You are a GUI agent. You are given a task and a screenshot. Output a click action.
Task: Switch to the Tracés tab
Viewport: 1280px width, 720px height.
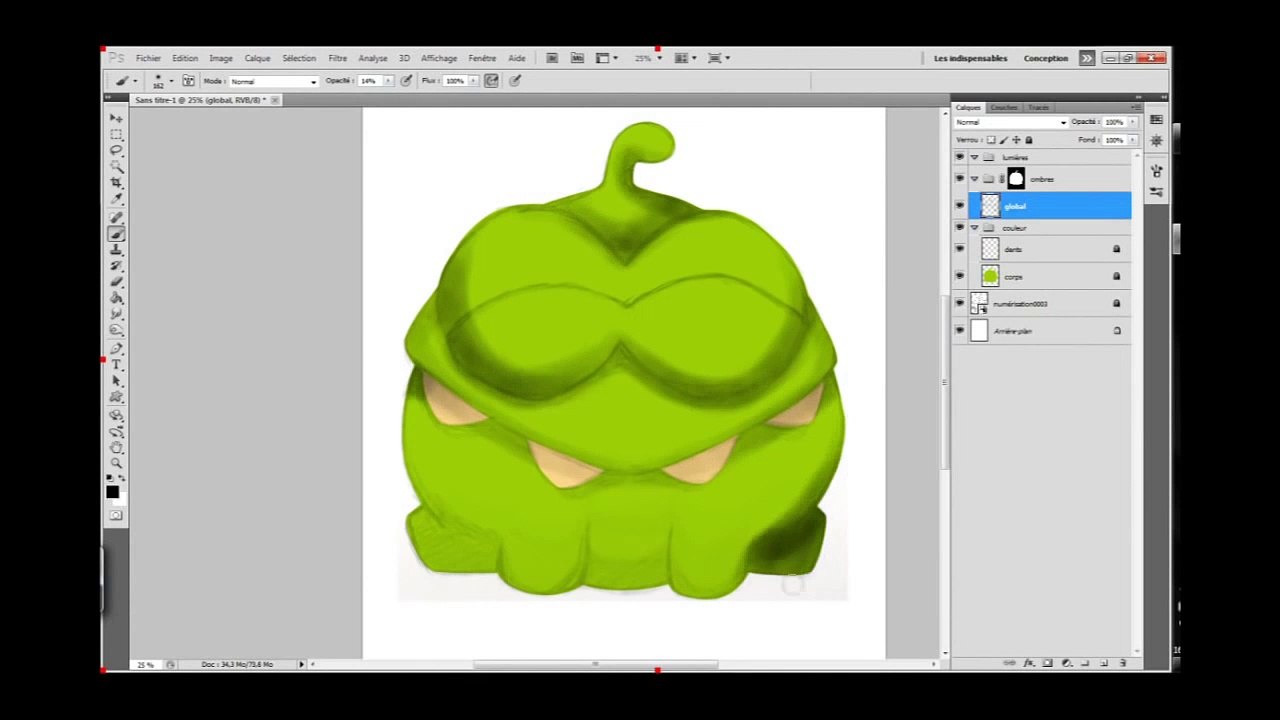pos(1038,107)
